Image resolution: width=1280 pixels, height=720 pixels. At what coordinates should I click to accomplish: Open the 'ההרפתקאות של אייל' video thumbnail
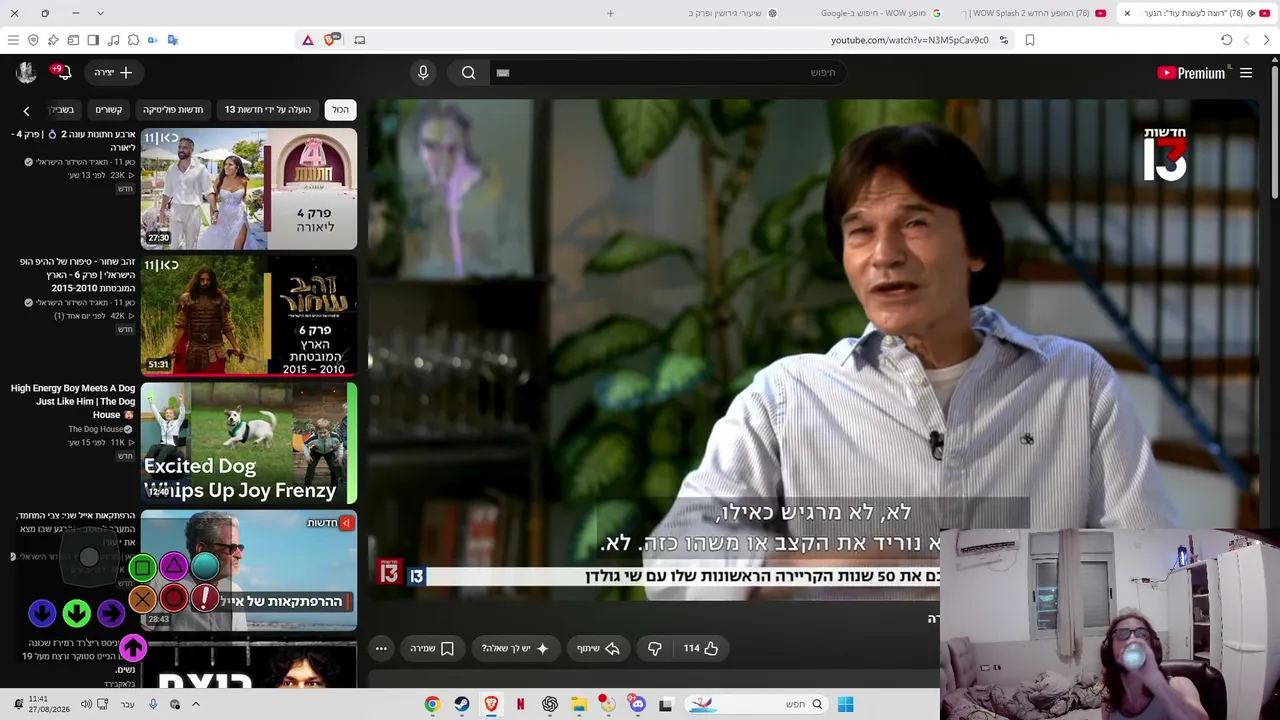tap(249, 571)
